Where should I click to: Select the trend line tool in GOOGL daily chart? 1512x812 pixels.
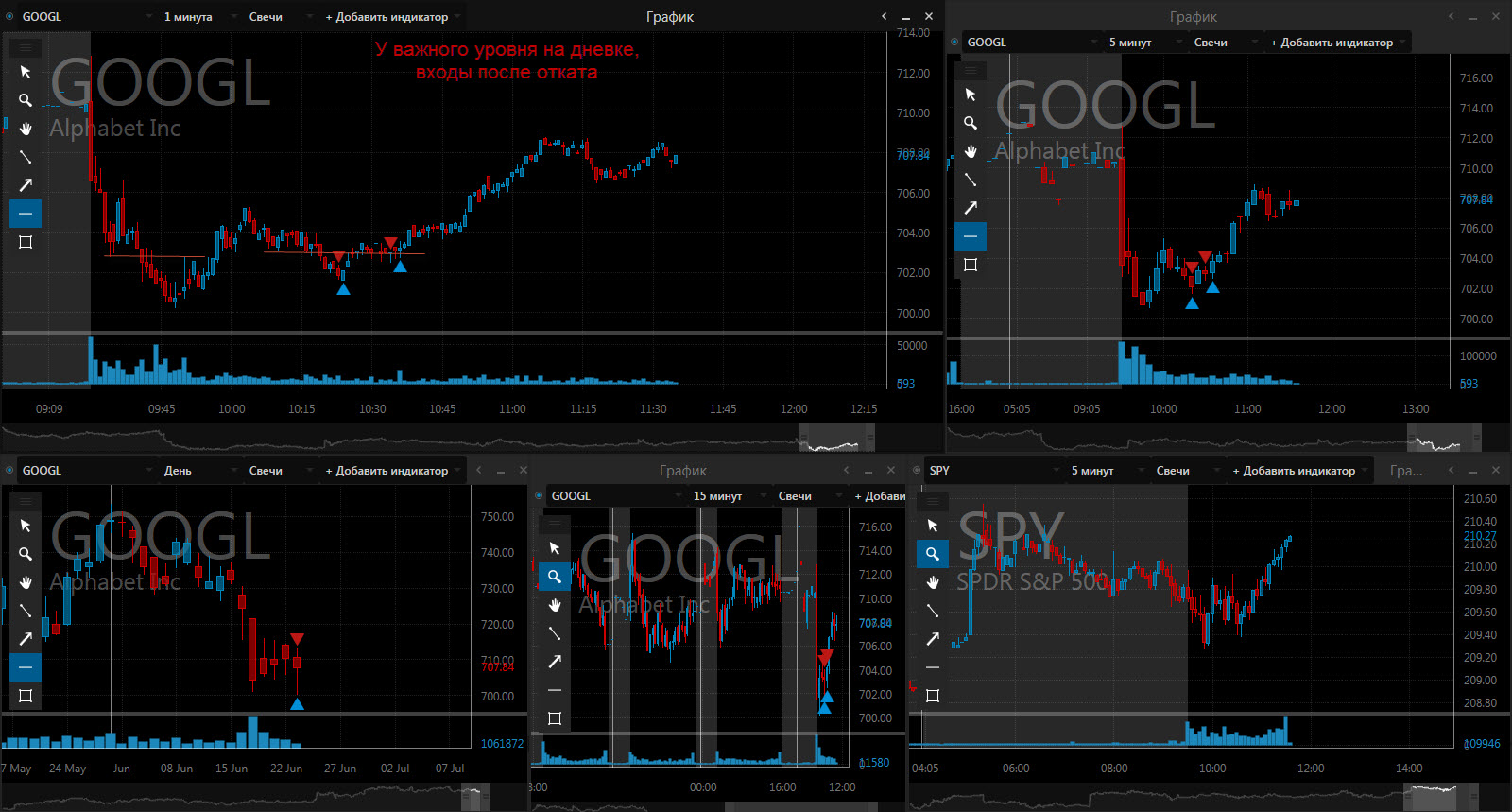tap(26, 611)
